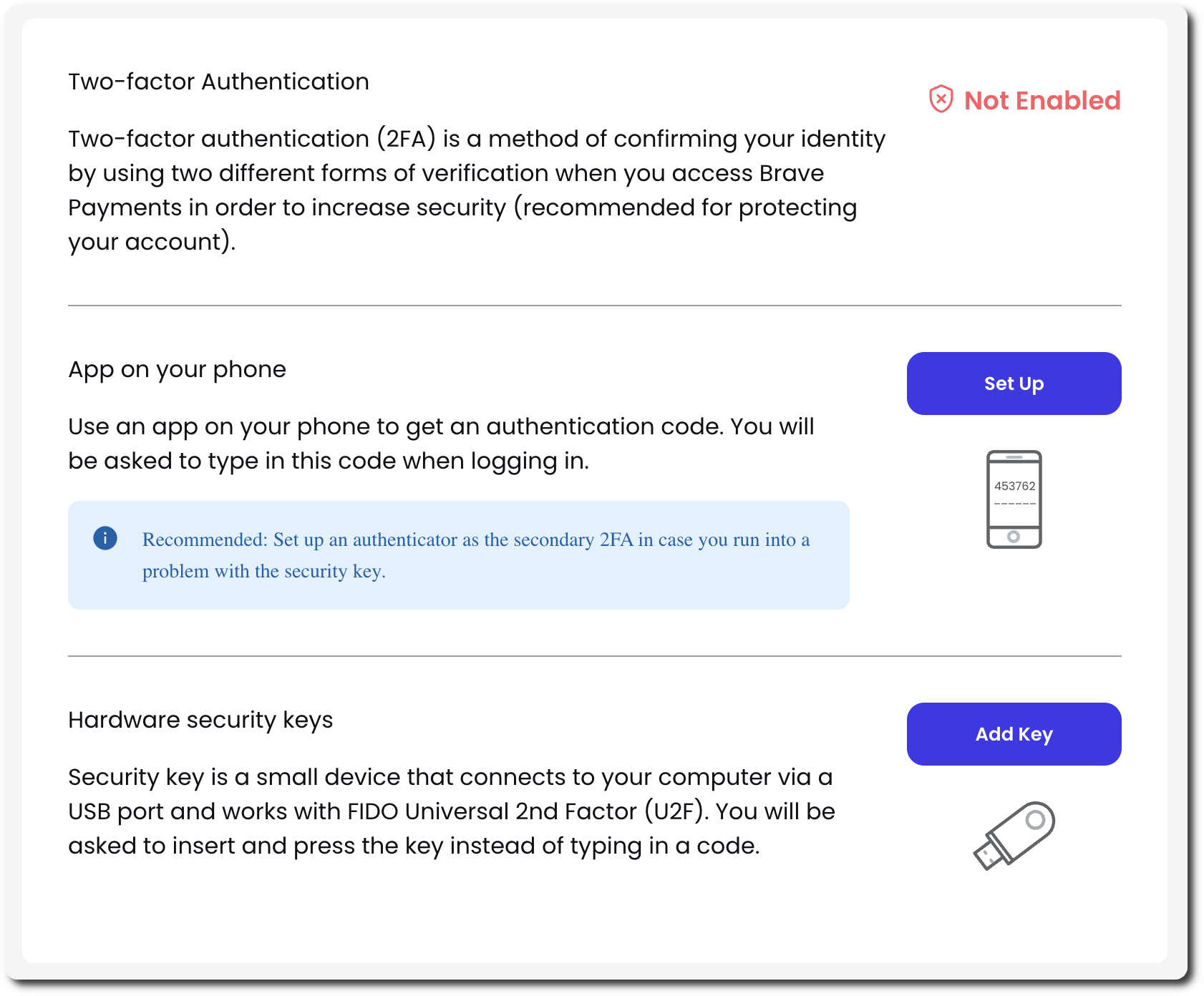Click the Not Enabled status text
1204x996 pixels.
(1042, 101)
